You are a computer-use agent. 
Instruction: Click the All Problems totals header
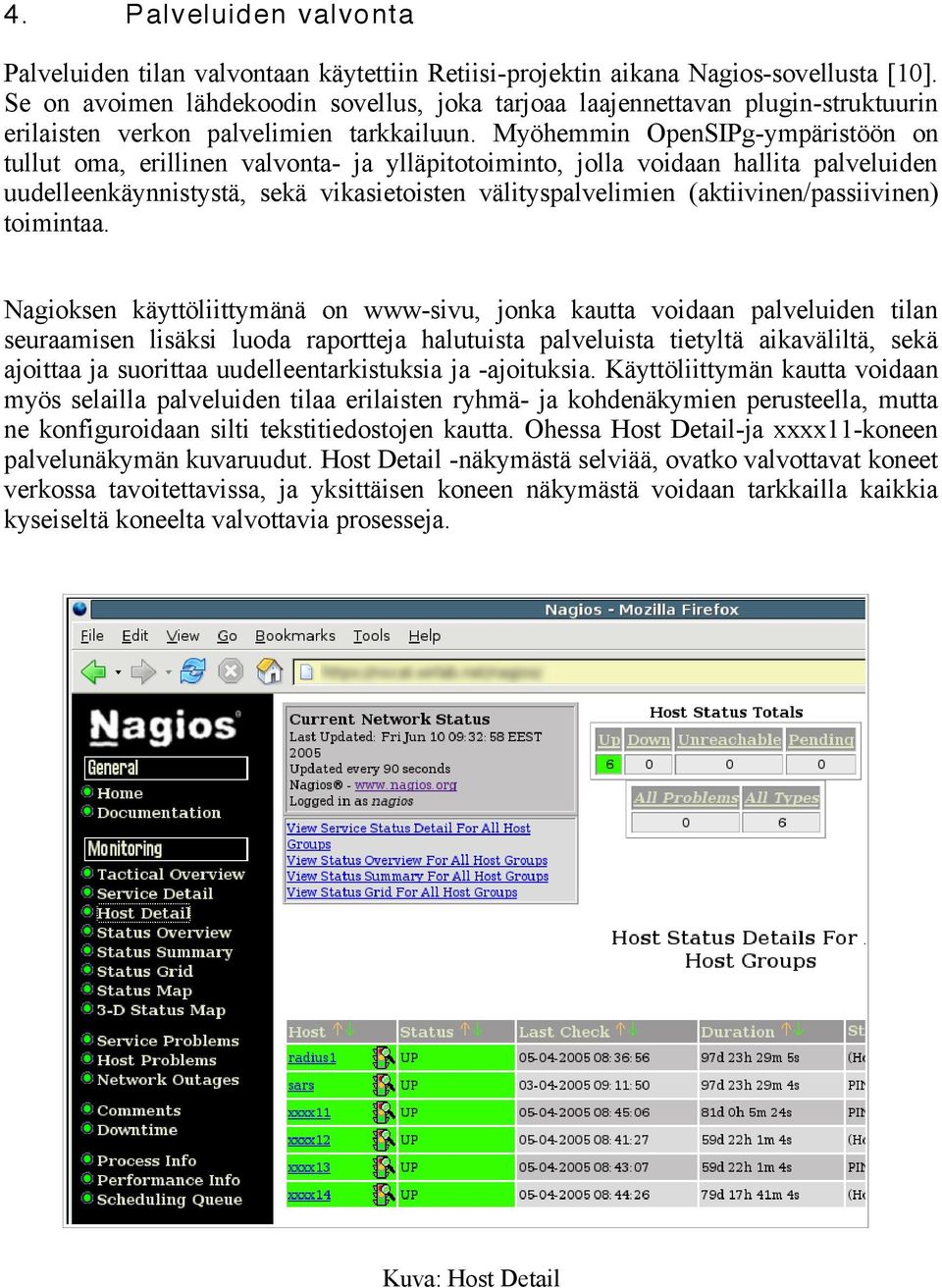[686, 798]
